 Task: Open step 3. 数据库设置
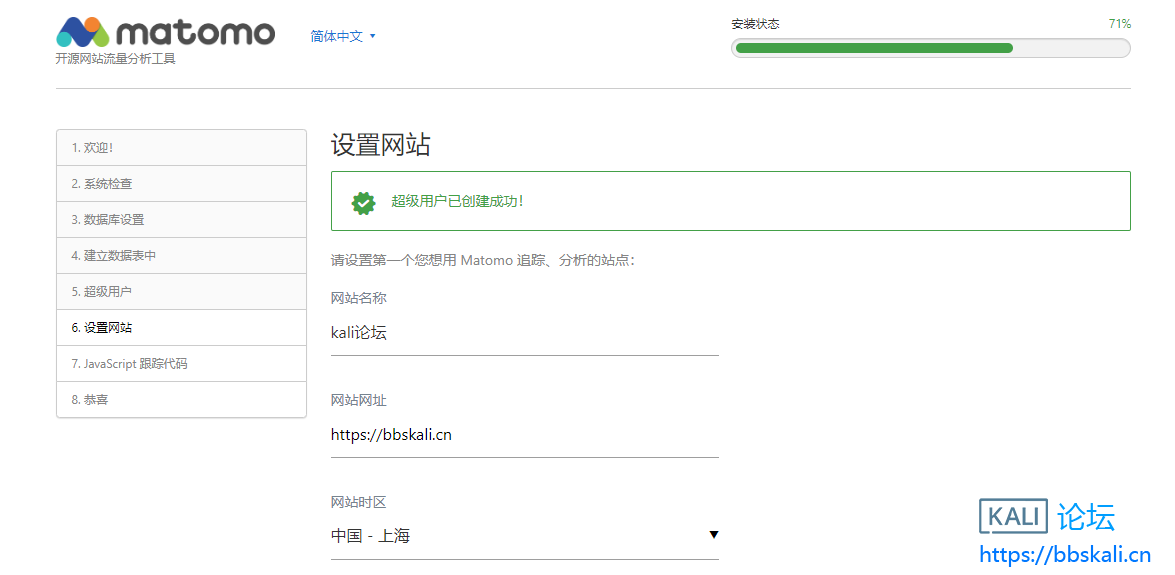tap(181, 220)
